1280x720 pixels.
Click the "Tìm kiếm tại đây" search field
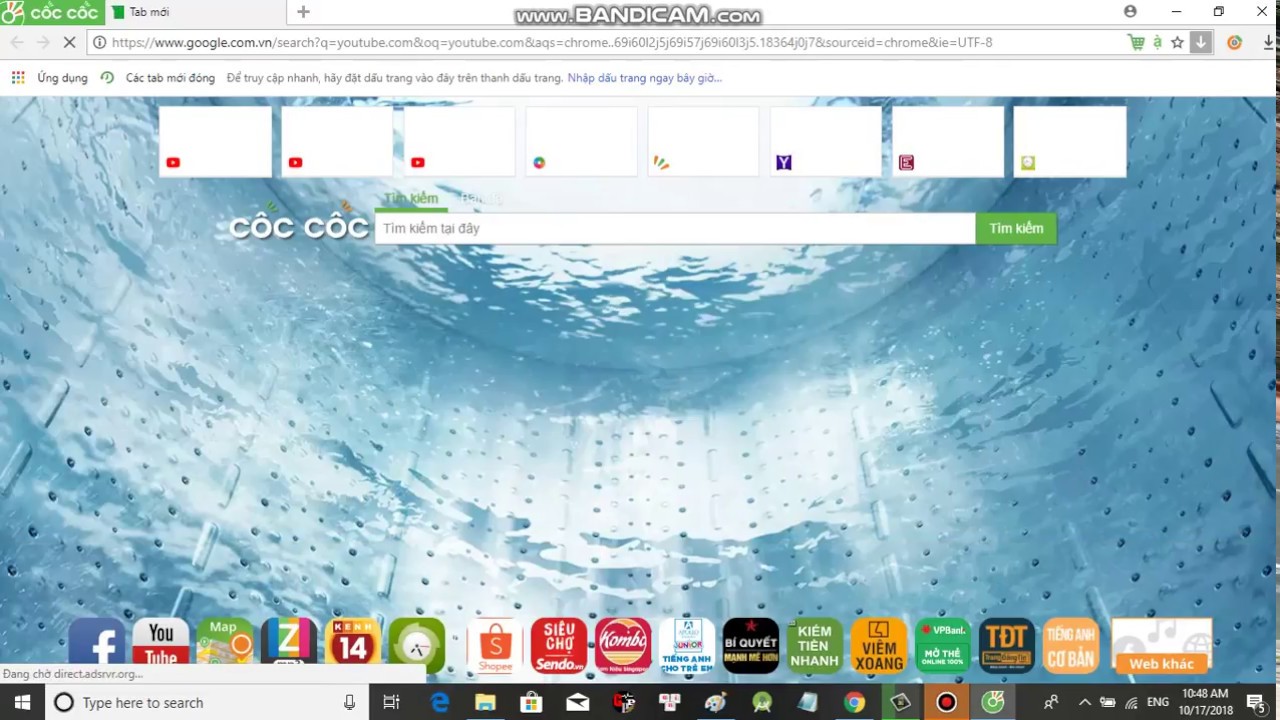[x=675, y=228]
